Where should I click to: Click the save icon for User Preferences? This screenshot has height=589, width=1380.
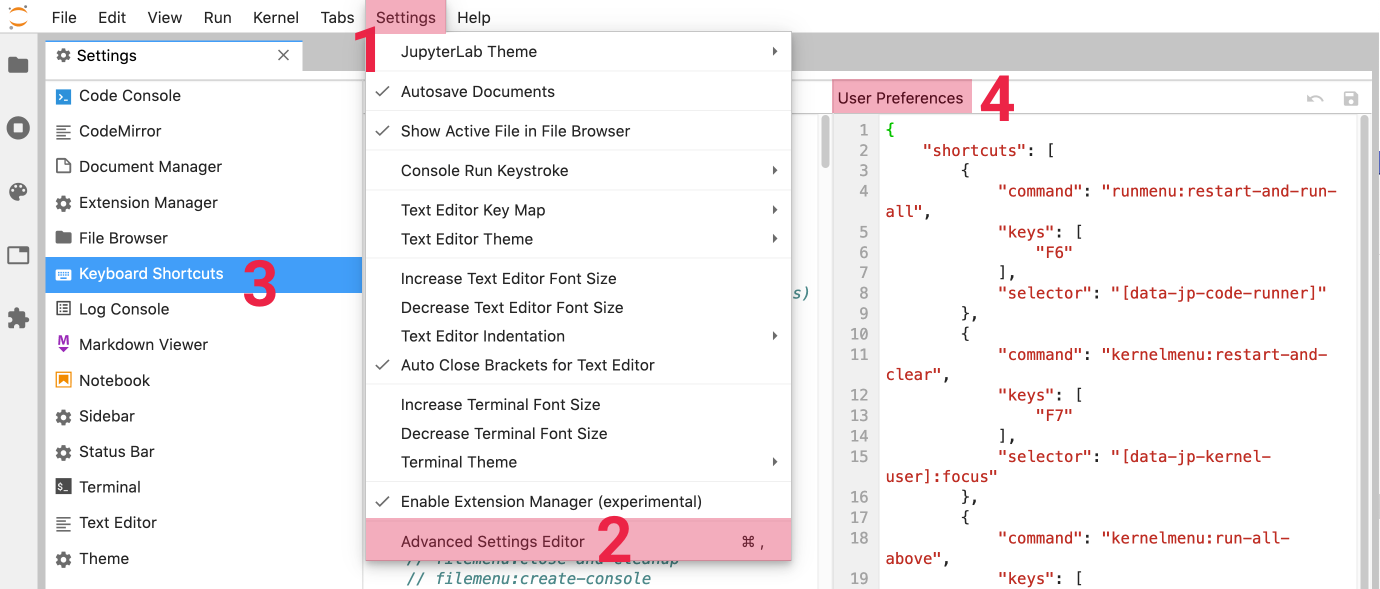tap(1351, 98)
